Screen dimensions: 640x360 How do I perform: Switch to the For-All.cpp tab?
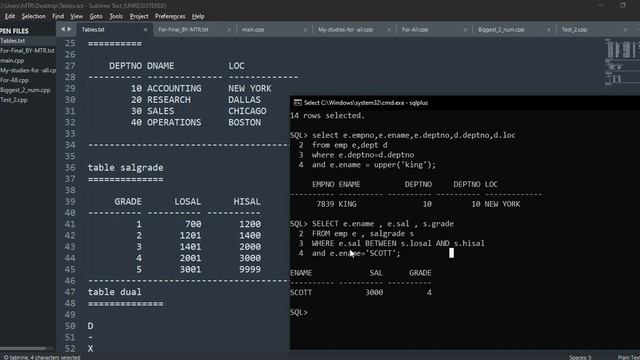point(415,29)
